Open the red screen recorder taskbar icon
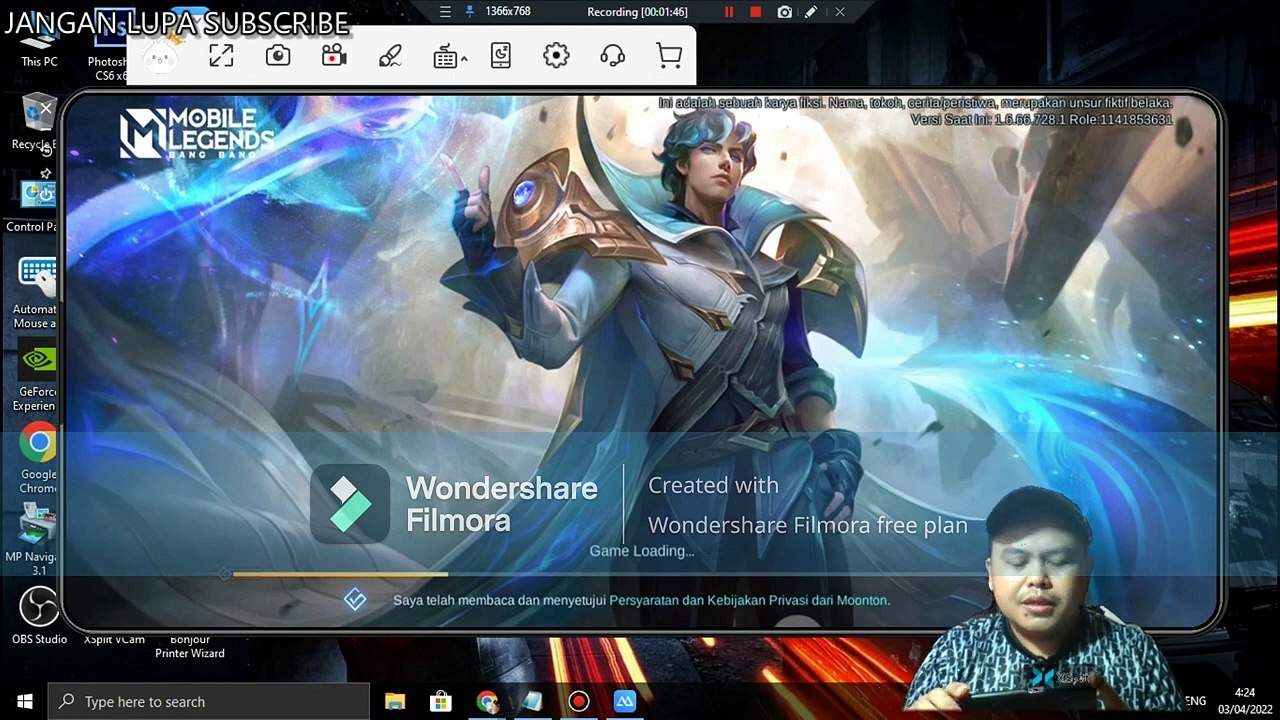Image resolution: width=1280 pixels, height=720 pixels. (x=578, y=701)
